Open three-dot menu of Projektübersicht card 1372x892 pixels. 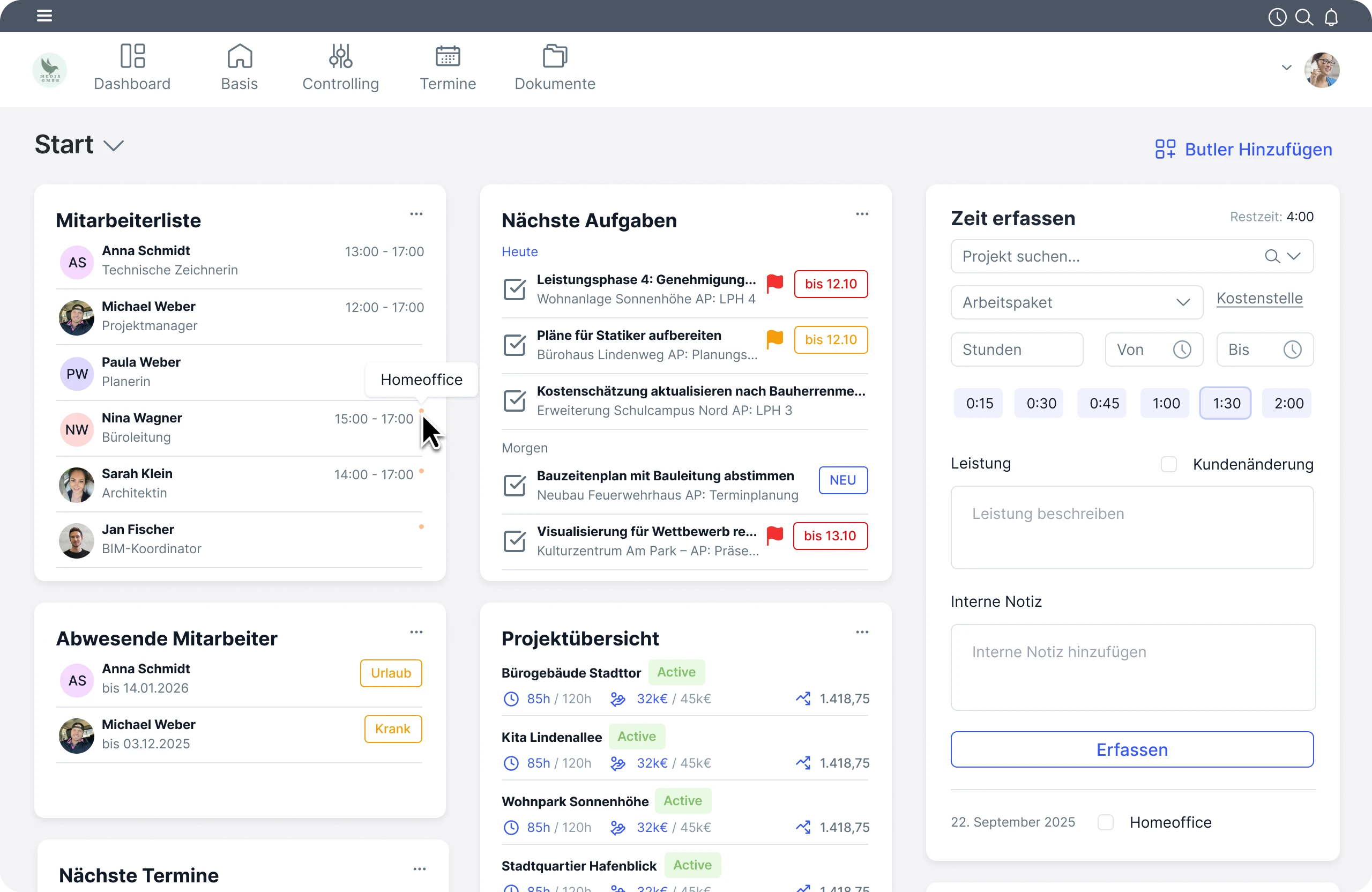(x=862, y=632)
